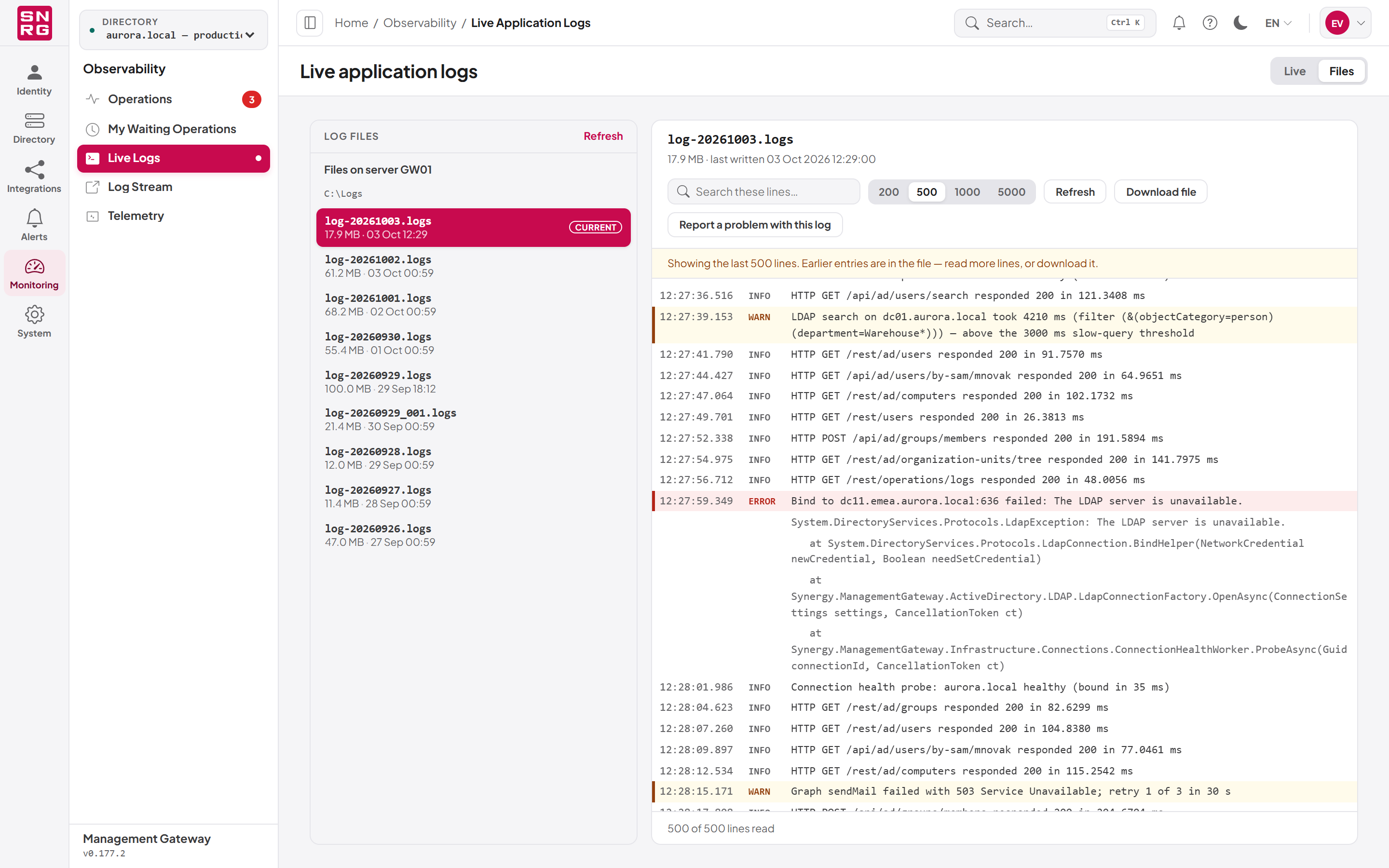Open Log Stream
Image resolution: width=1389 pixels, height=868 pixels.
click(173, 187)
